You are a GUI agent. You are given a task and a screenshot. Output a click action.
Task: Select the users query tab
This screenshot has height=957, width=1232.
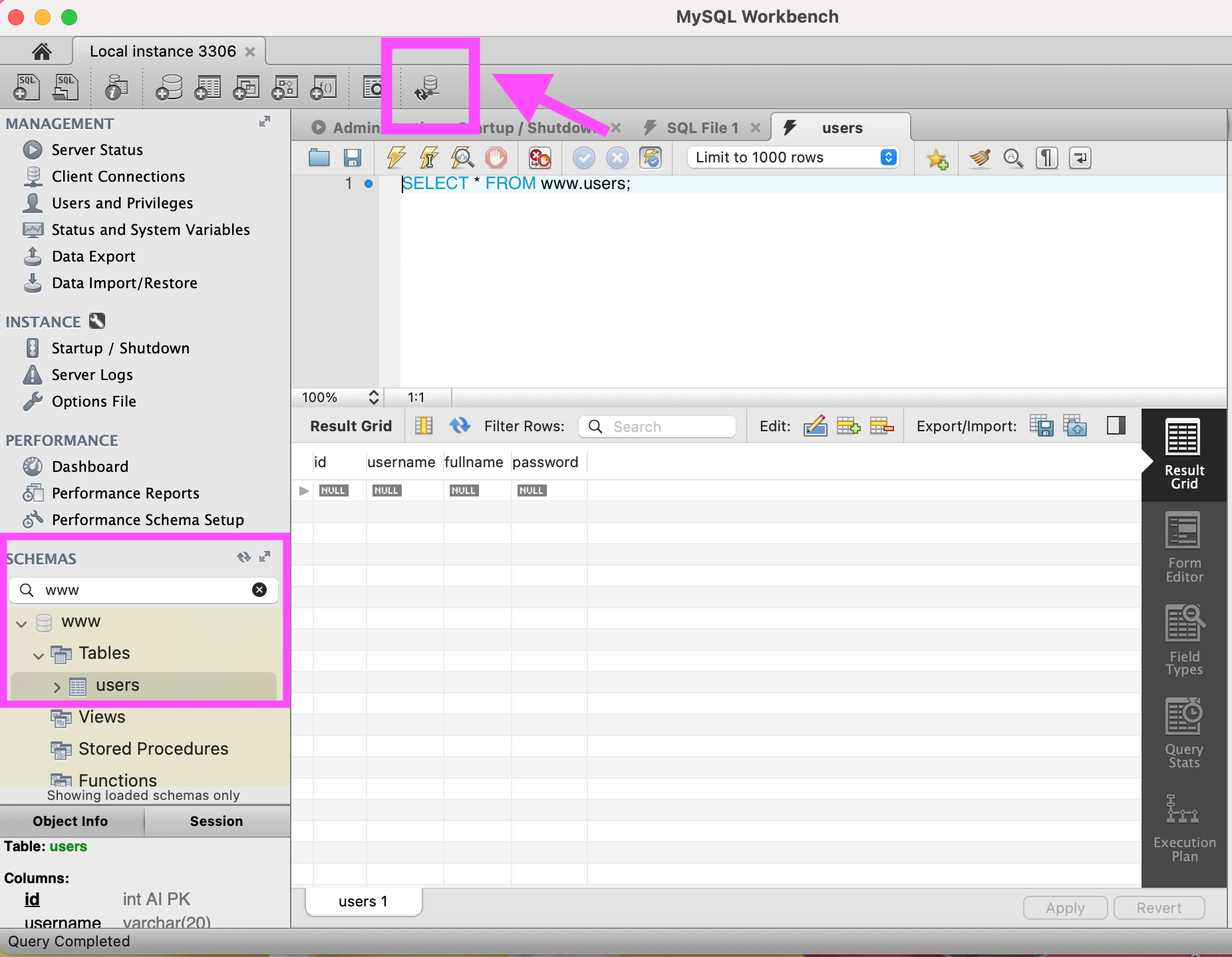point(841,128)
